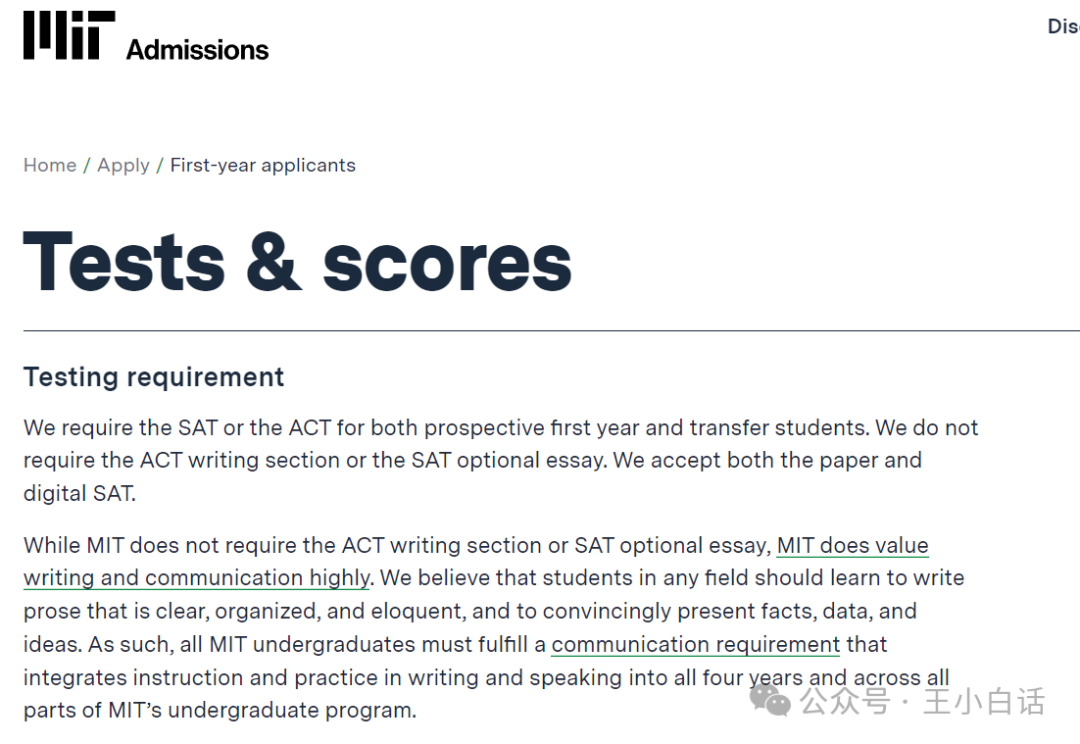Image resolution: width=1080 pixels, height=744 pixels.
Task: Click the MIT logo icon
Action: pos(69,35)
